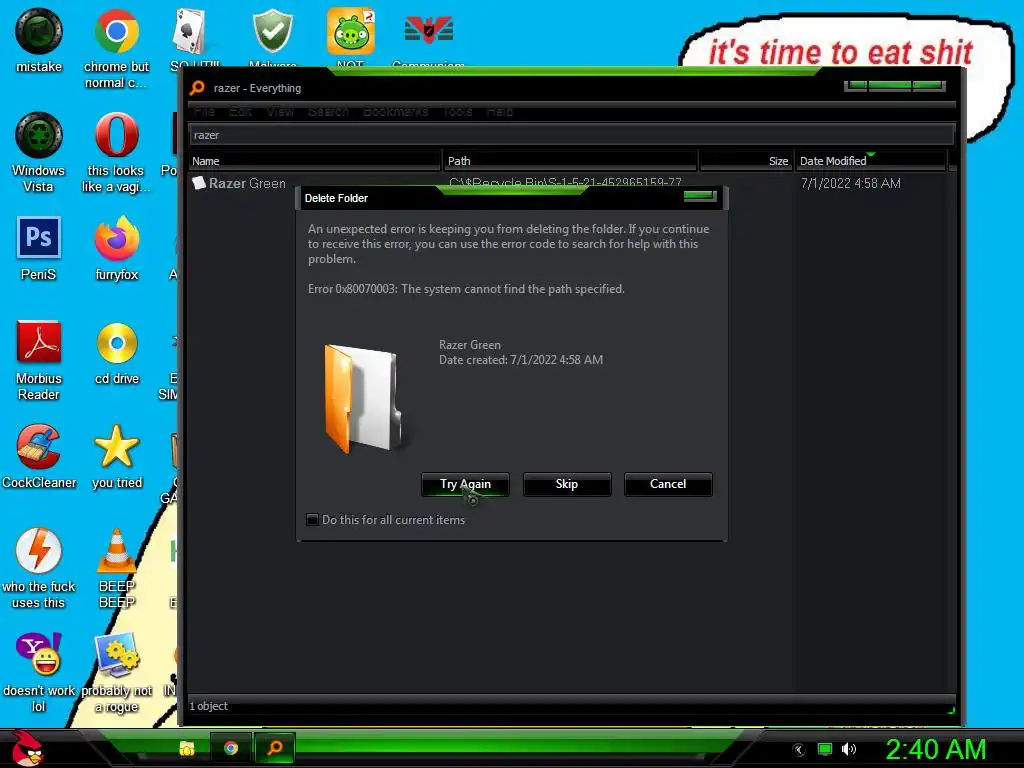Viewport: 1024px width, 768px height.
Task: Open the 'mistake' desktop icon
Action: (x=39, y=40)
